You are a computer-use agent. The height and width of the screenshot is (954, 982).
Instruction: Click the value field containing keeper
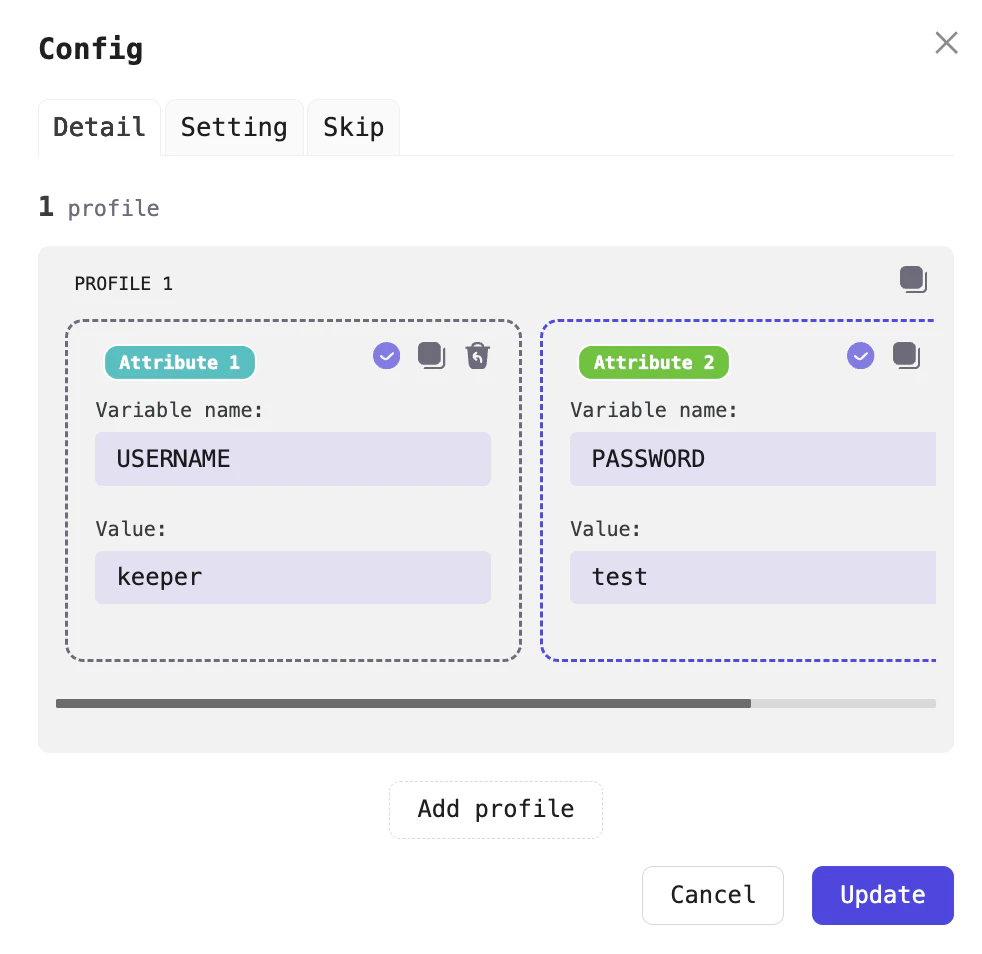tap(292, 577)
